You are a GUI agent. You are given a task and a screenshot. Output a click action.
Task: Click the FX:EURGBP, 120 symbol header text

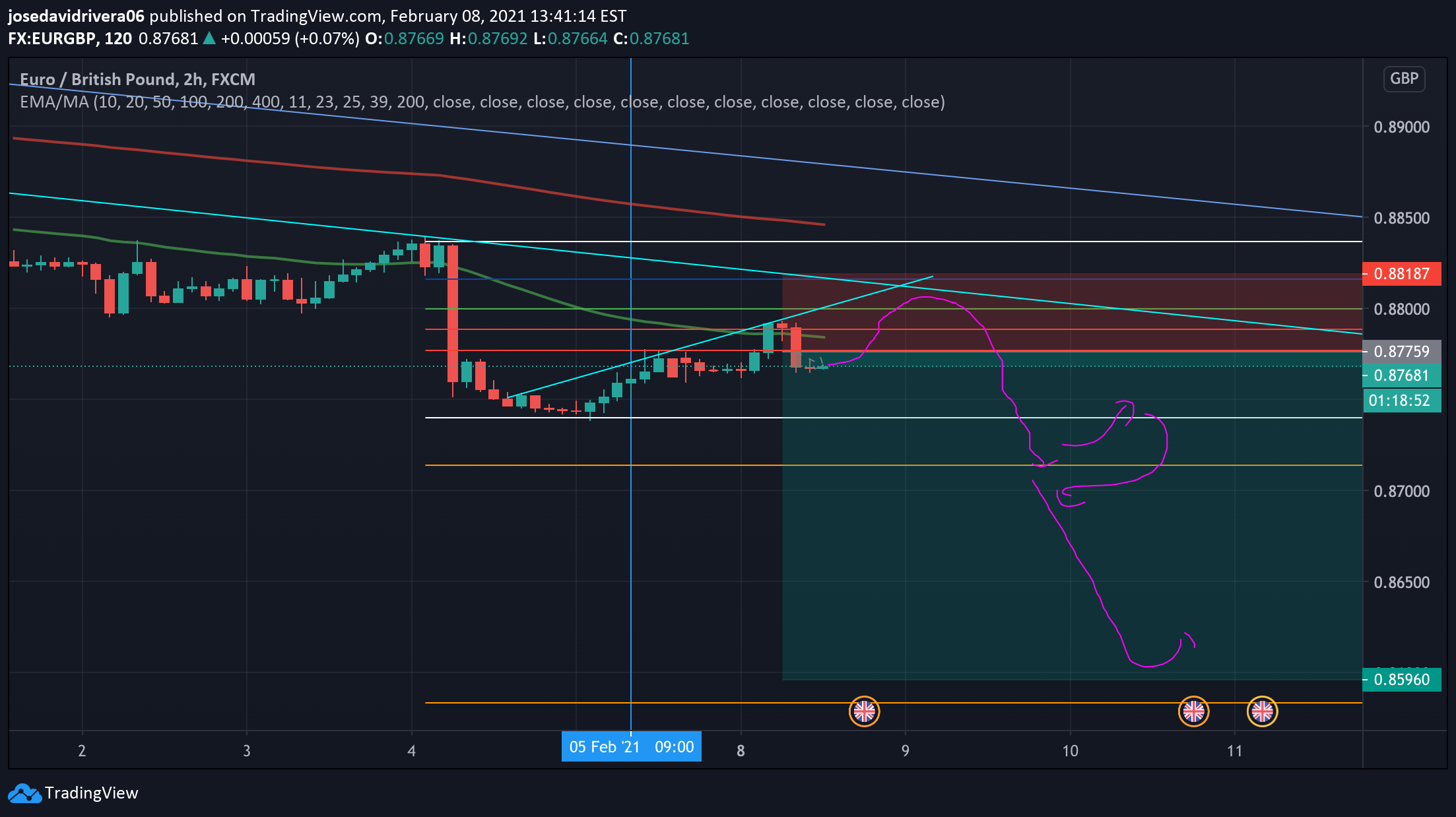(x=70, y=39)
